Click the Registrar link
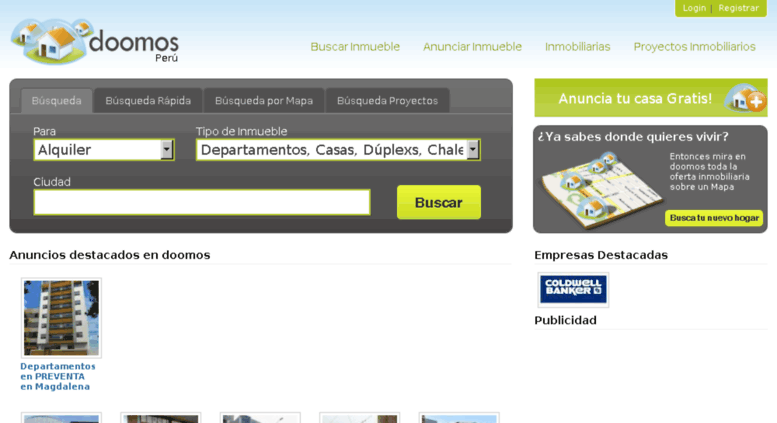The width and height of the screenshot is (777, 423). pos(739,8)
